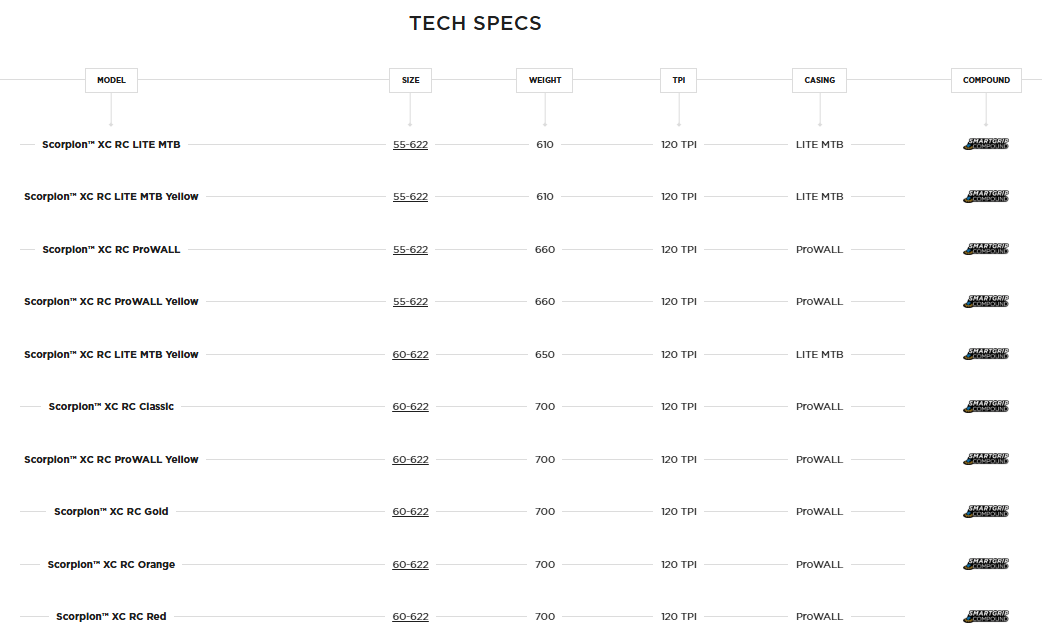Click SmartGrip logo in Scorpion XC RC Orange row
The height and width of the screenshot is (638, 1042).
(986, 565)
